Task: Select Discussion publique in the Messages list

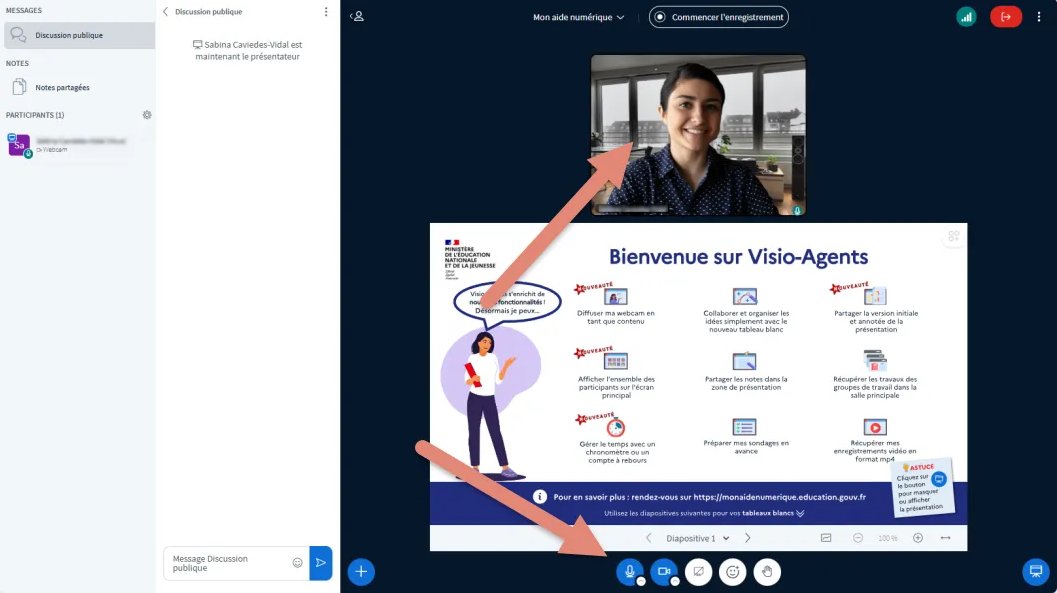Action: coord(77,35)
